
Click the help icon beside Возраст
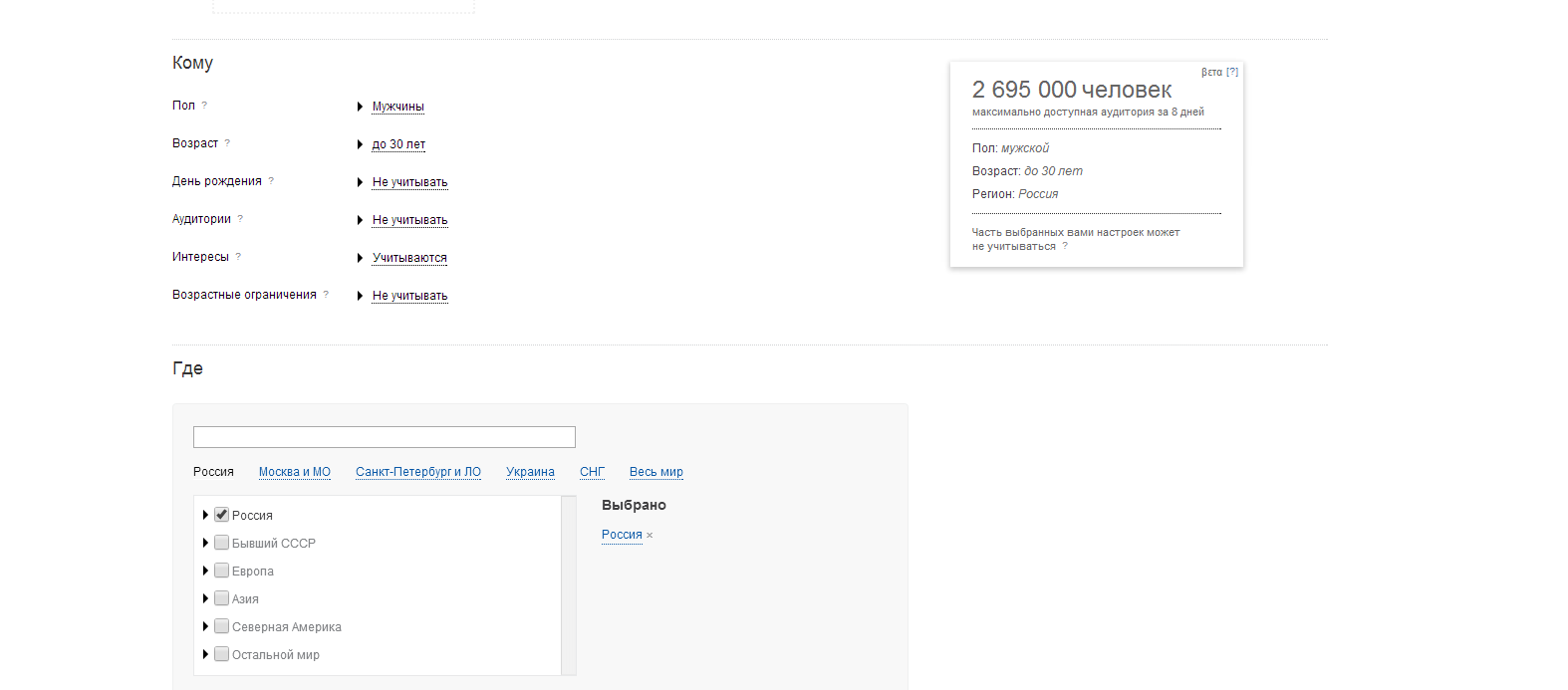click(x=227, y=142)
